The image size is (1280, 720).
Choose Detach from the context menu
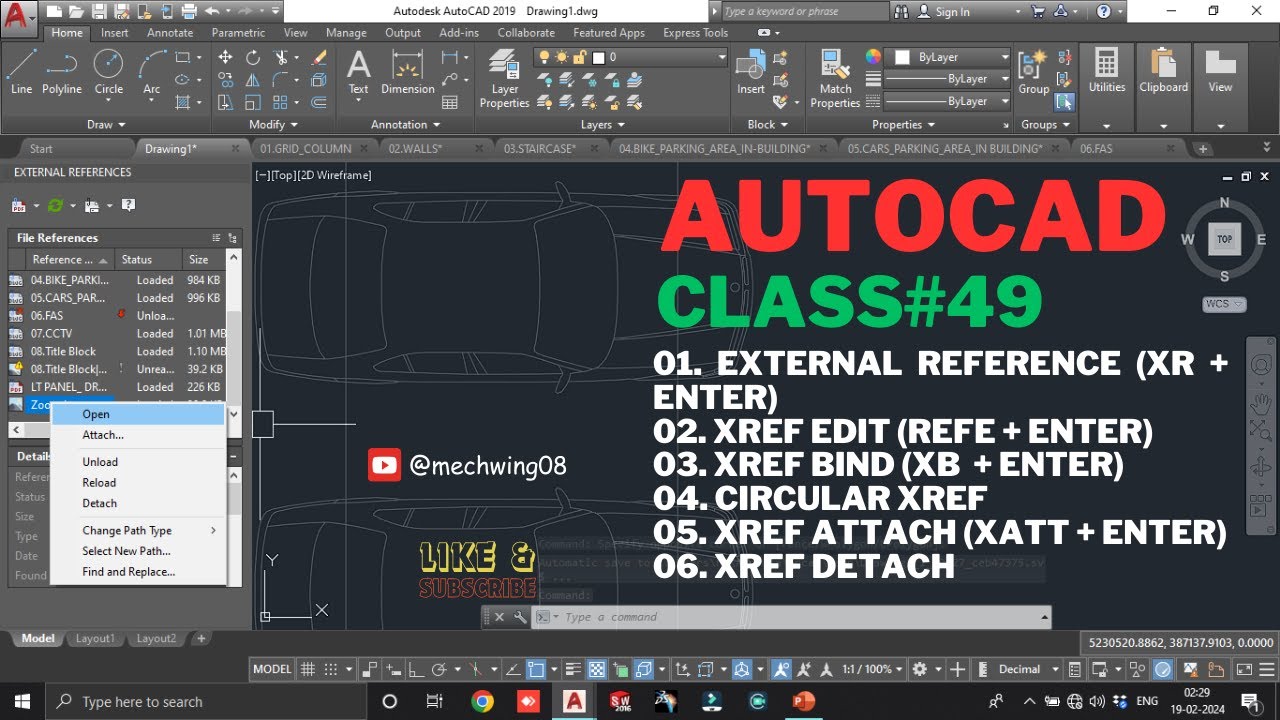tap(139, 503)
